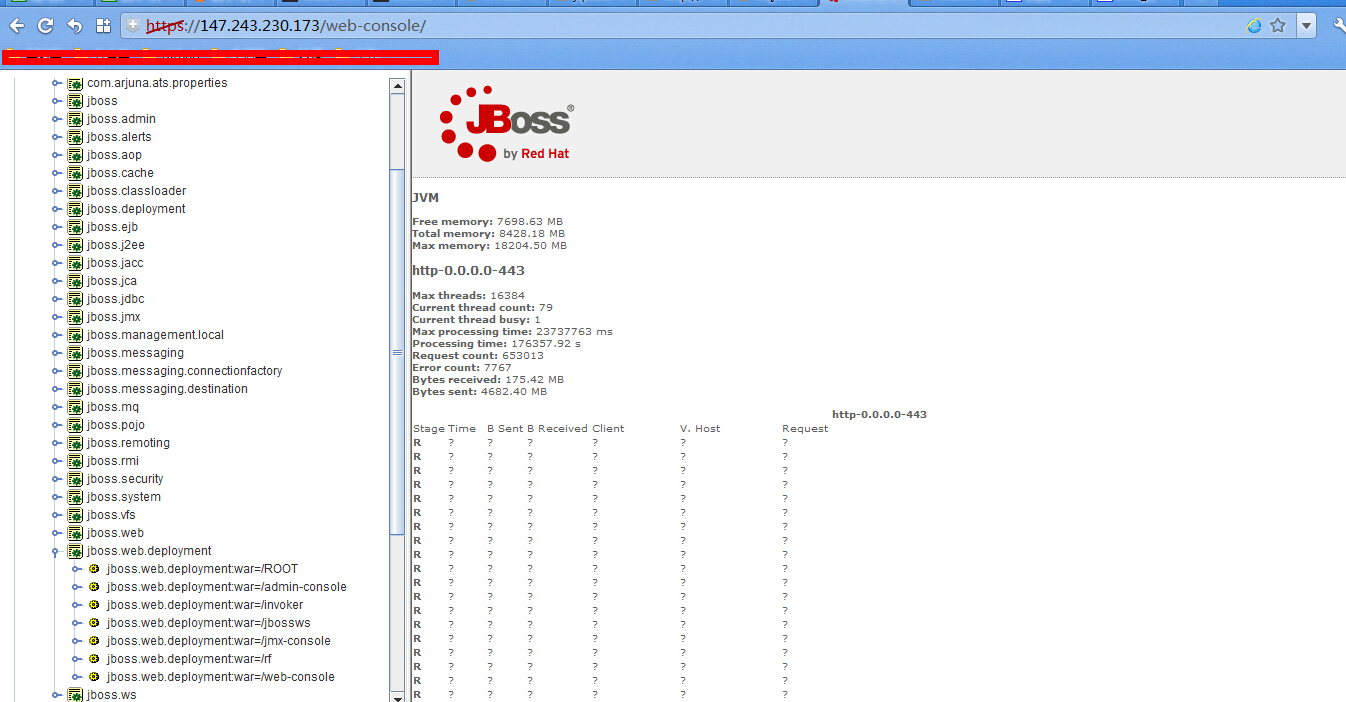The height and width of the screenshot is (702, 1346).
Task: Click the tree panel vertical scrollbar thumb
Action: tap(397, 352)
